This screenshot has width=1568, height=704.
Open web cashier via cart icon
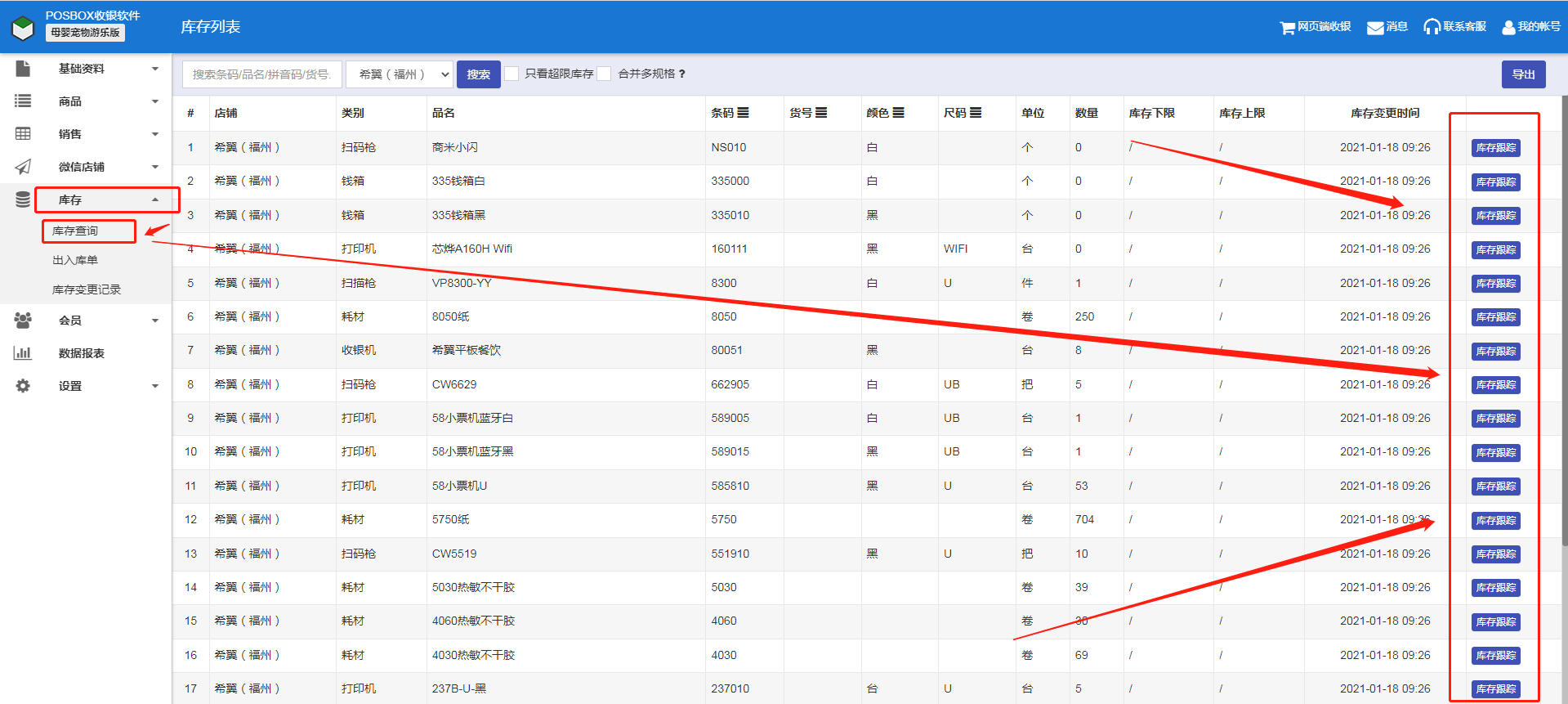tap(1288, 27)
